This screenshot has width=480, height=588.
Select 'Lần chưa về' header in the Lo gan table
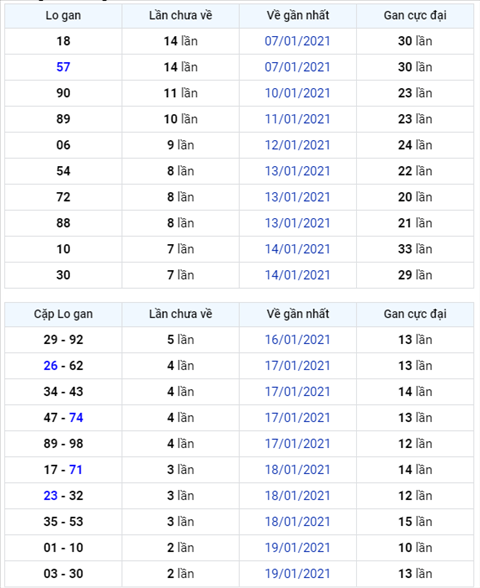click(180, 15)
